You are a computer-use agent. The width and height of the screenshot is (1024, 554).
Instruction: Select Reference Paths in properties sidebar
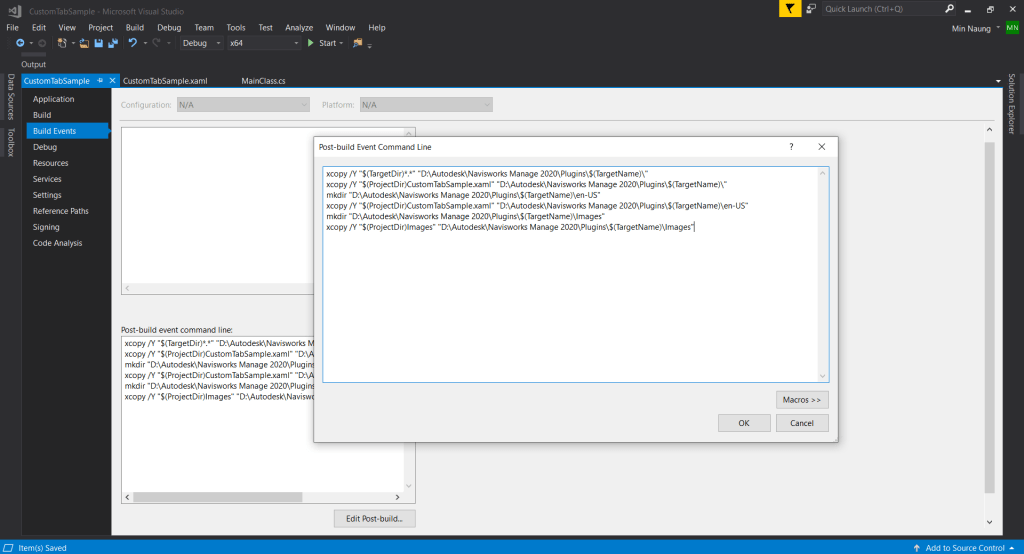point(60,211)
